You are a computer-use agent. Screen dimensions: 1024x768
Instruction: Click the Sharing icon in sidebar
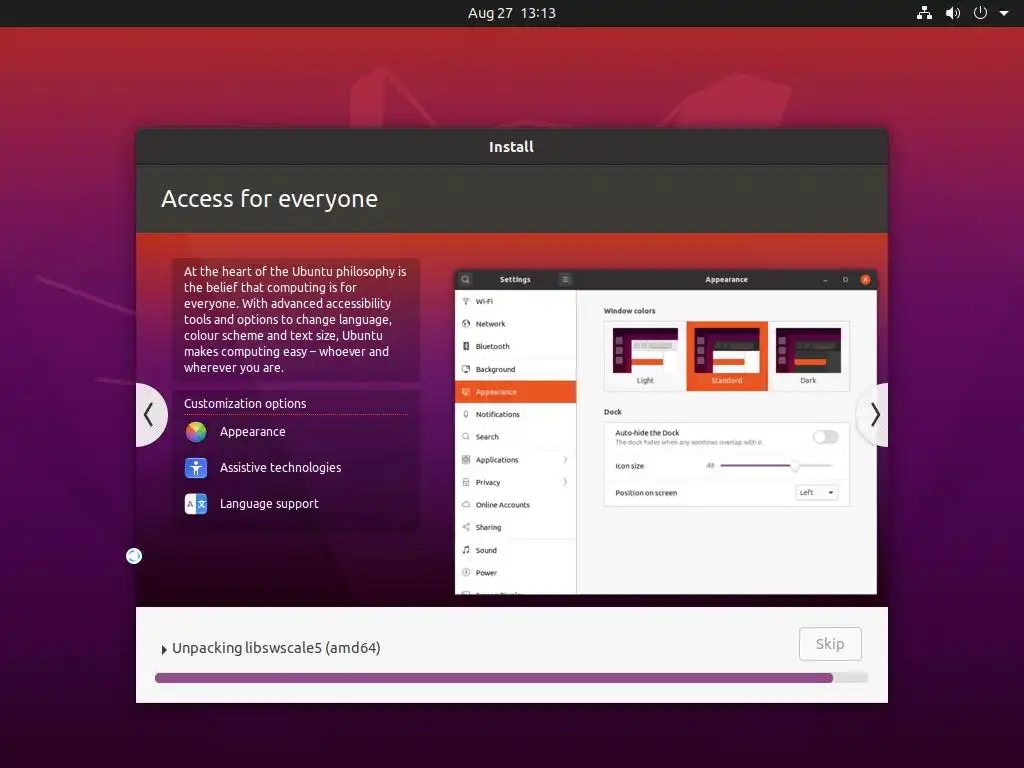pos(466,528)
